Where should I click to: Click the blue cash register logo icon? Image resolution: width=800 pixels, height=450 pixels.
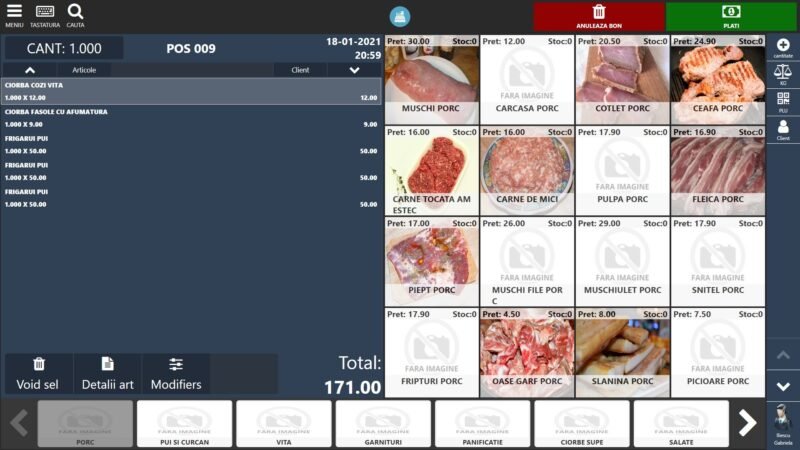[x=400, y=16]
